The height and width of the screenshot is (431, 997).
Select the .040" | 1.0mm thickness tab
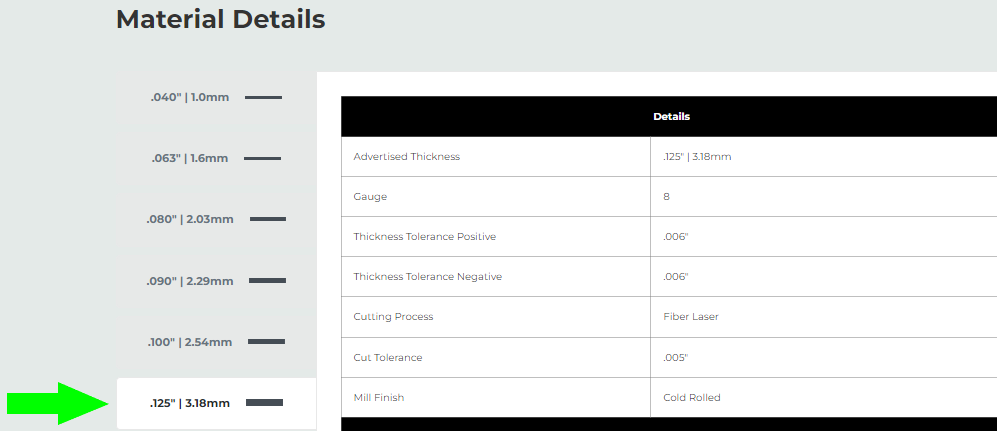[190, 98]
